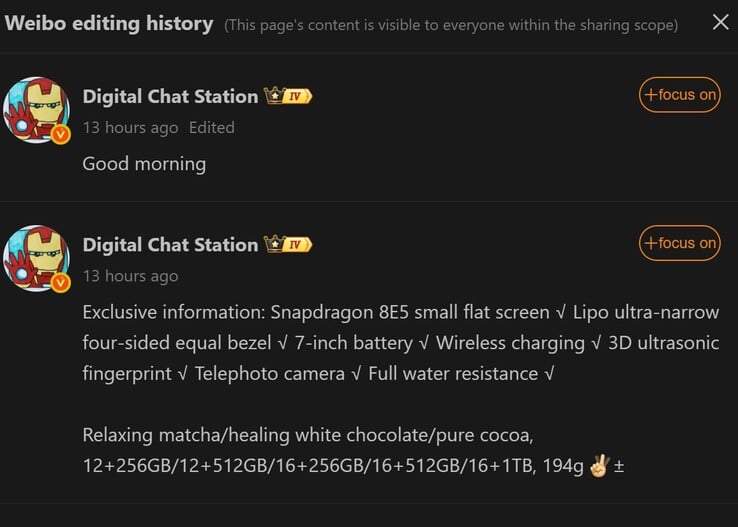The height and width of the screenshot is (527, 738).
Task: Click the Digital Chat Station name above the Exclusive information post
Action: pyautogui.click(x=170, y=245)
